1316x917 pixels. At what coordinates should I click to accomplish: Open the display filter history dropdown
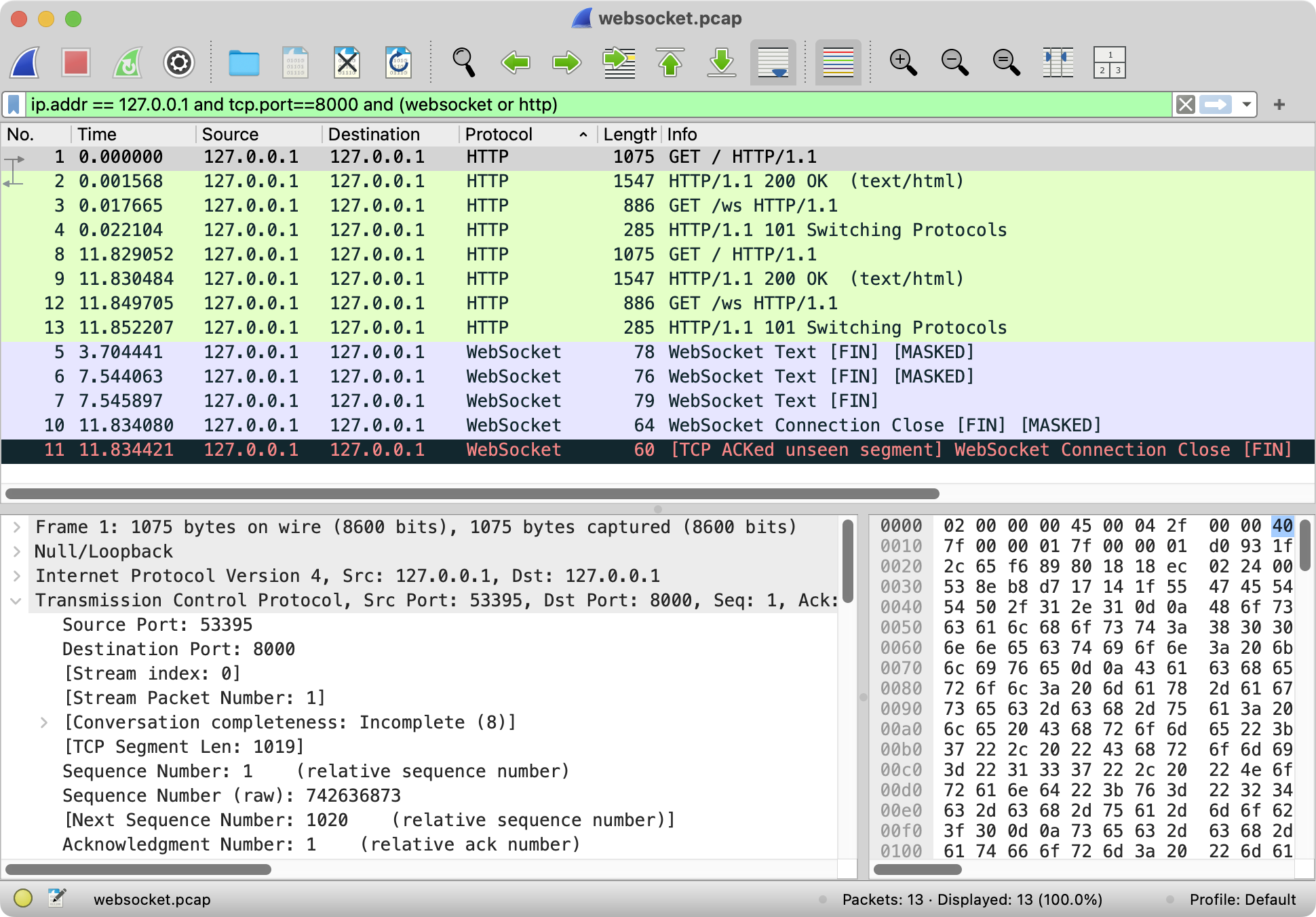[x=1247, y=104]
